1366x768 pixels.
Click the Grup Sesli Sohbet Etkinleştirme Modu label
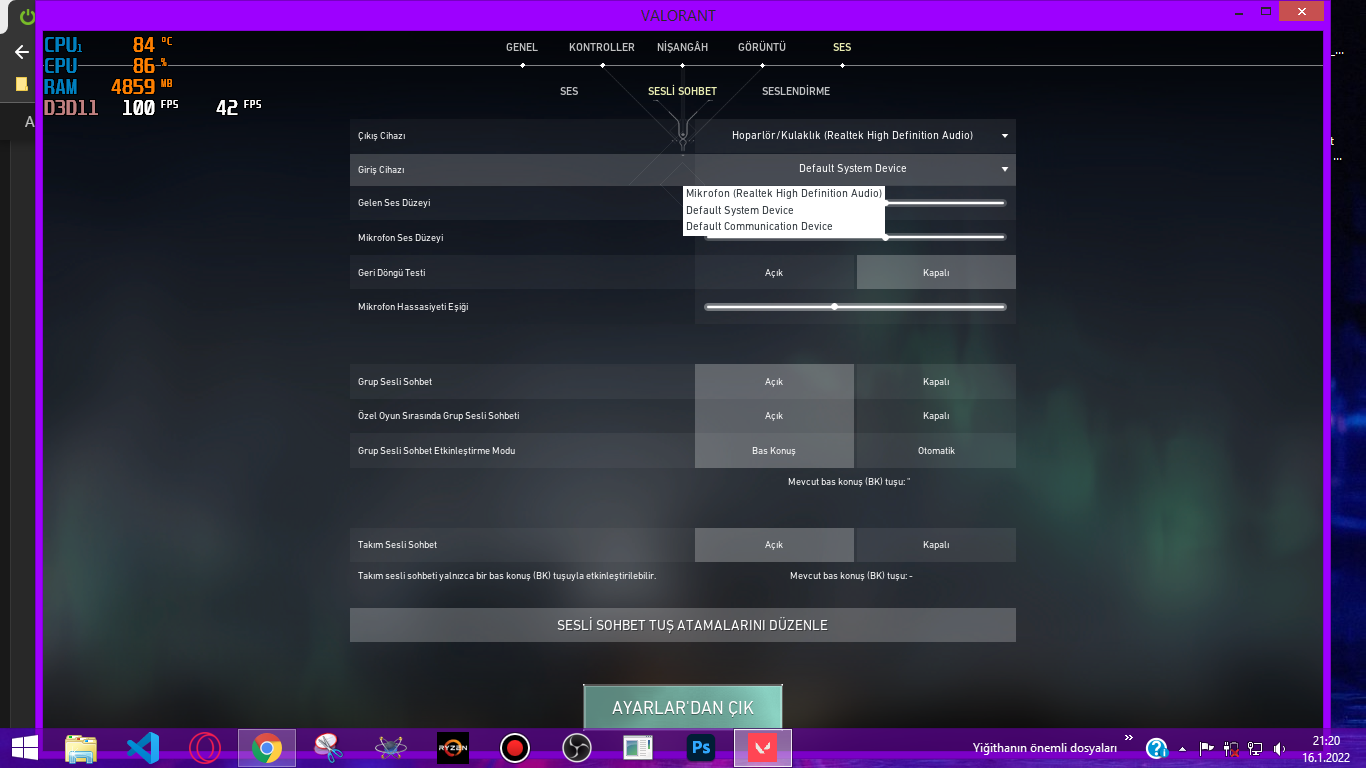(x=436, y=451)
